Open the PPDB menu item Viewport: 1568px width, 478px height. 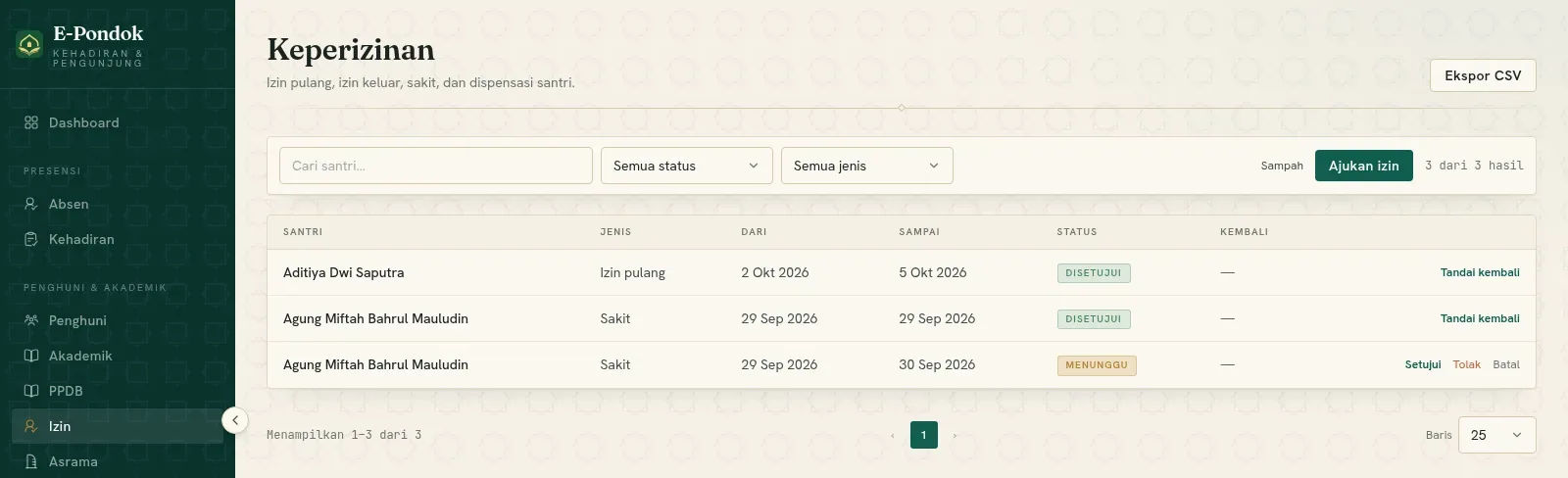[x=118, y=391]
